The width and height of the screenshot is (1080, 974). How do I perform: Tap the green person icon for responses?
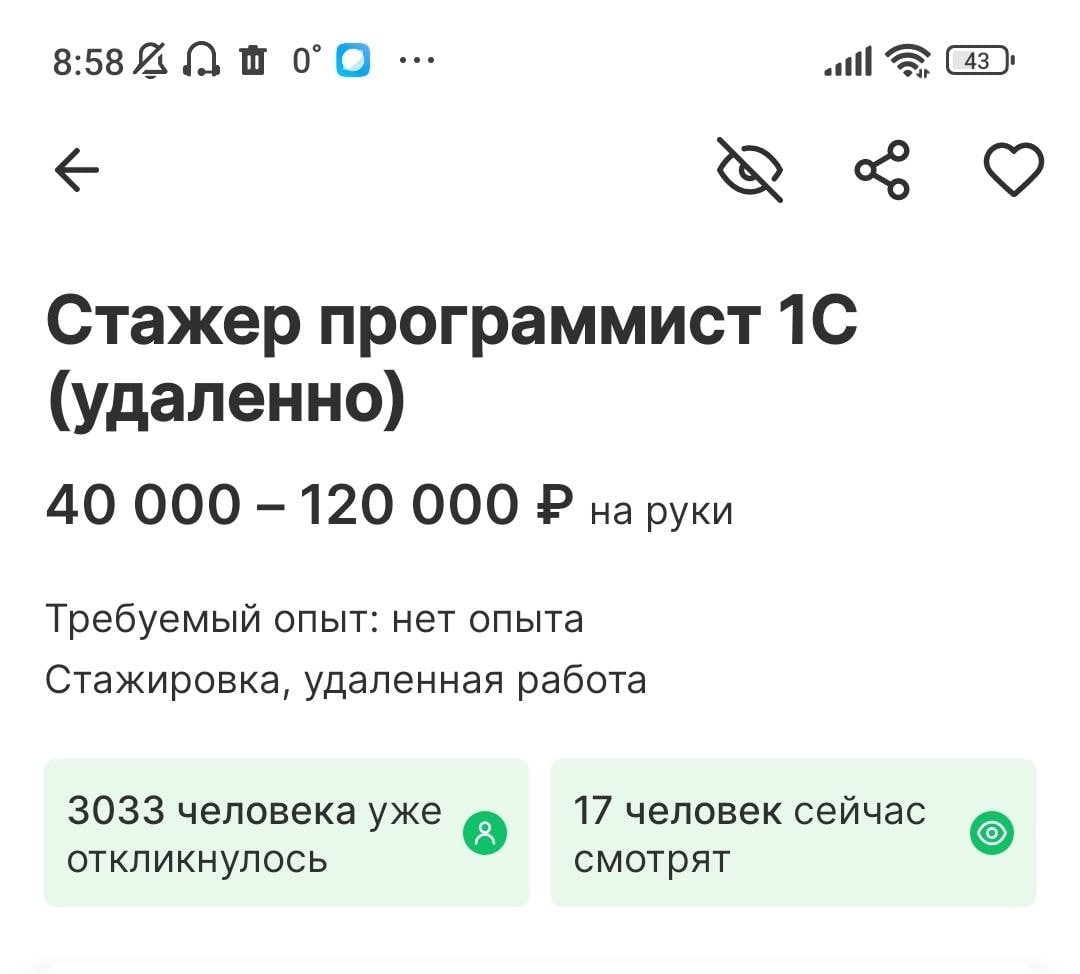pos(486,833)
